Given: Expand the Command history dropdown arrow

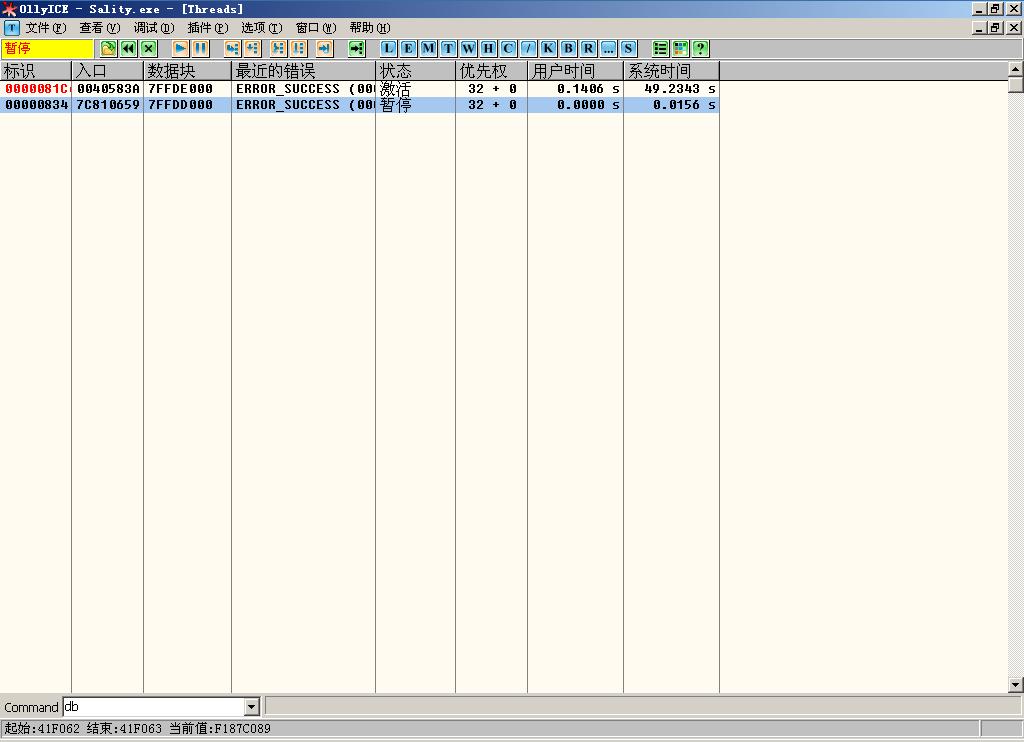Looking at the screenshot, I should pos(251,707).
